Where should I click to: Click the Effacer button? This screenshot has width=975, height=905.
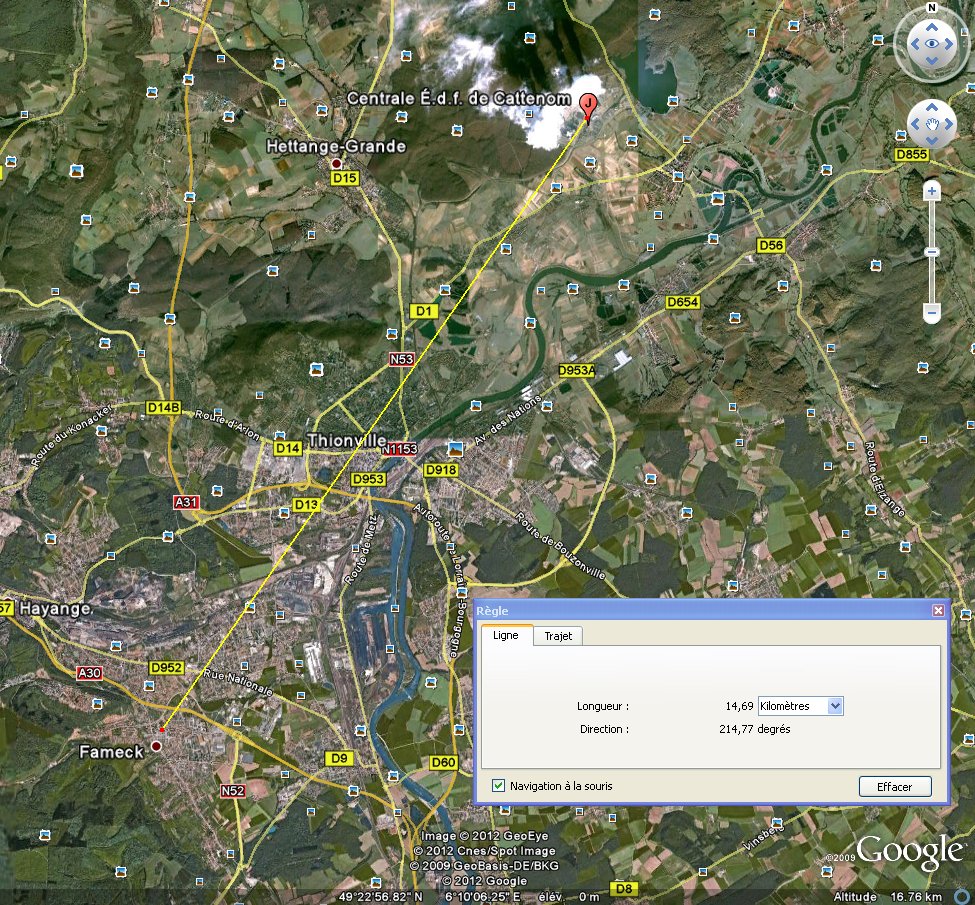(894, 787)
